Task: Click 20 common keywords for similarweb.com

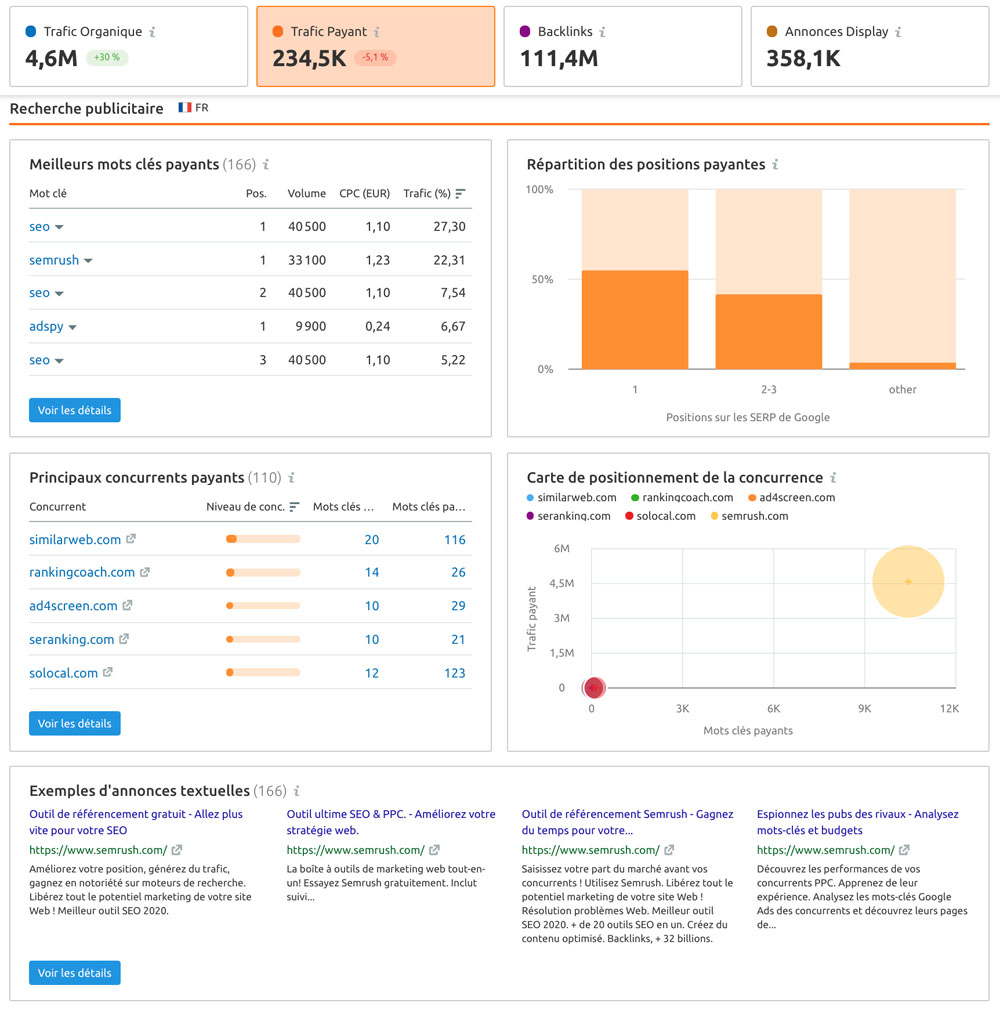Action: (372, 539)
